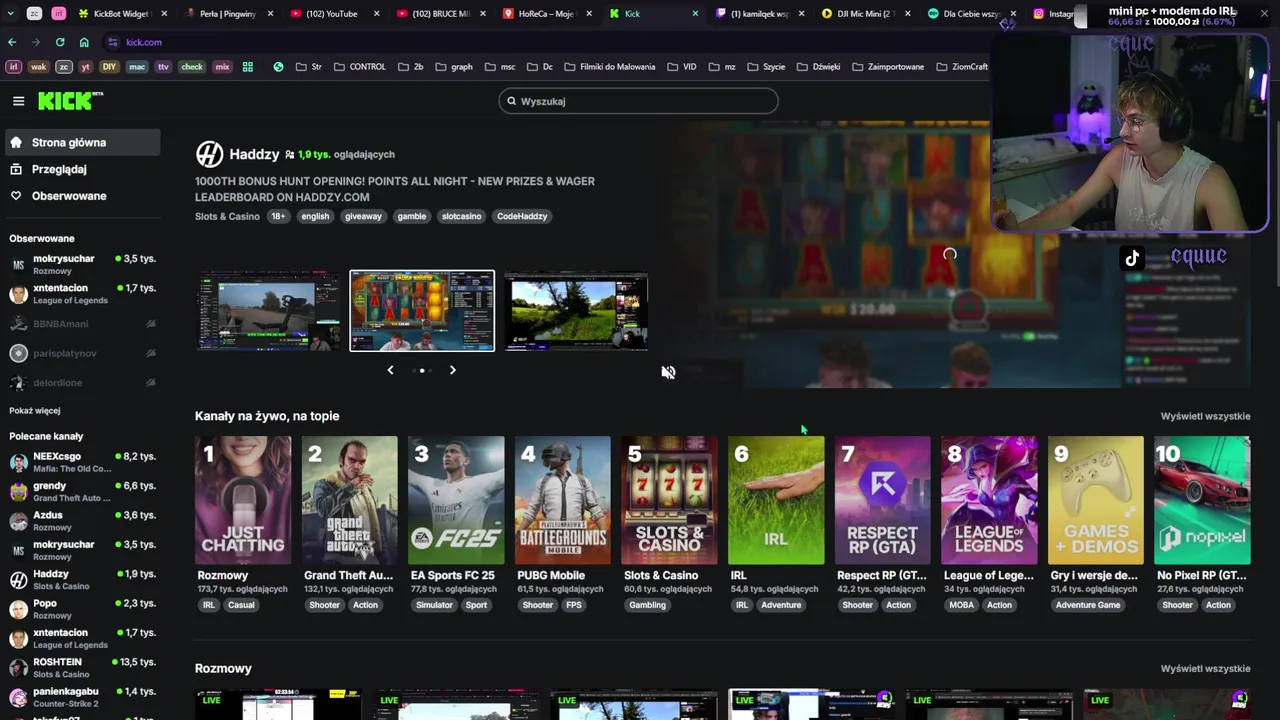Click Wyświetl wszystkie for top categories
Image resolution: width=1280 pixels, height=720 pixels.
pyautogui.click(x=1205, y=416)
